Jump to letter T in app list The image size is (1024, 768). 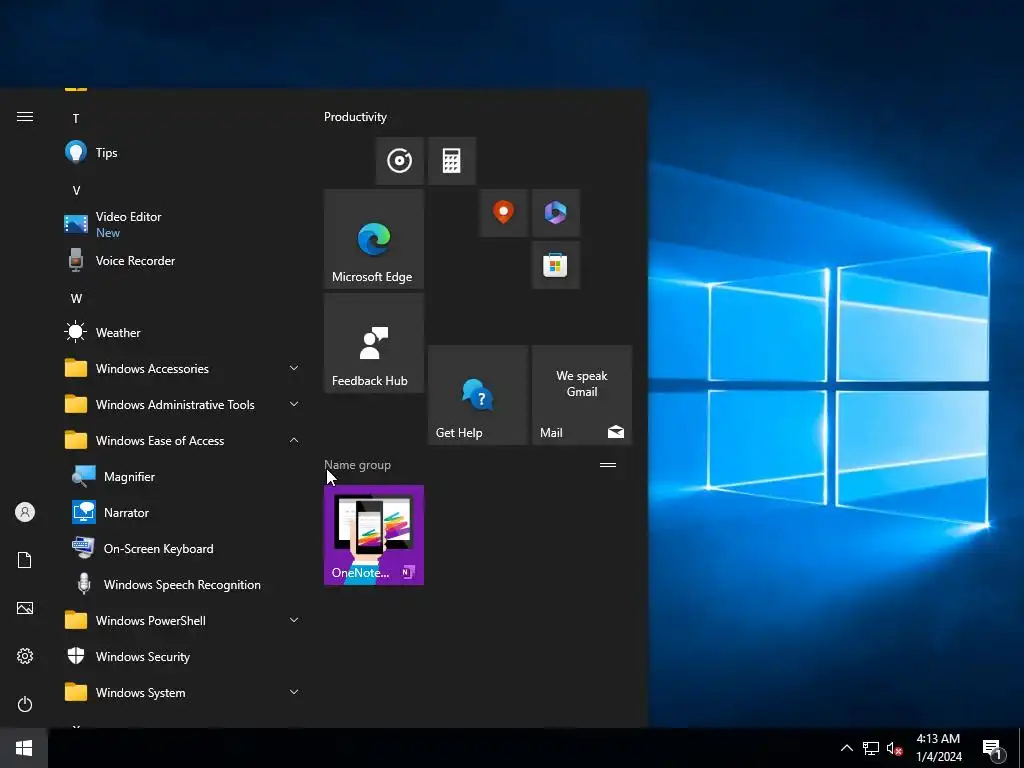tap(76, 118)
